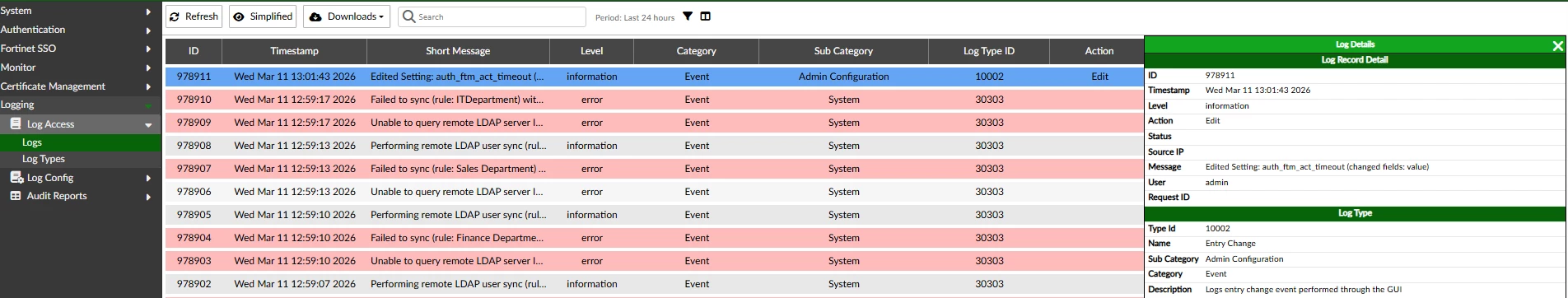Refresh the log list
The height and width of the screenshot is (298, 1568).
[x=194, y=16]
